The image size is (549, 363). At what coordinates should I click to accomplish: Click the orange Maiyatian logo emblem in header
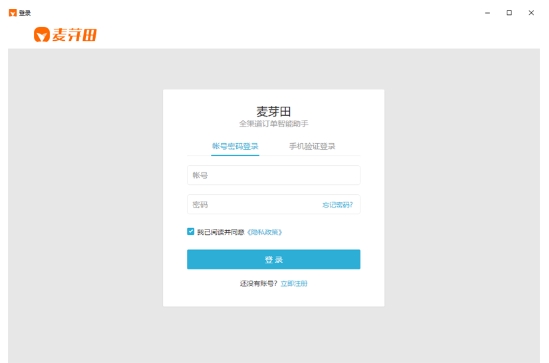pos(42,34)
